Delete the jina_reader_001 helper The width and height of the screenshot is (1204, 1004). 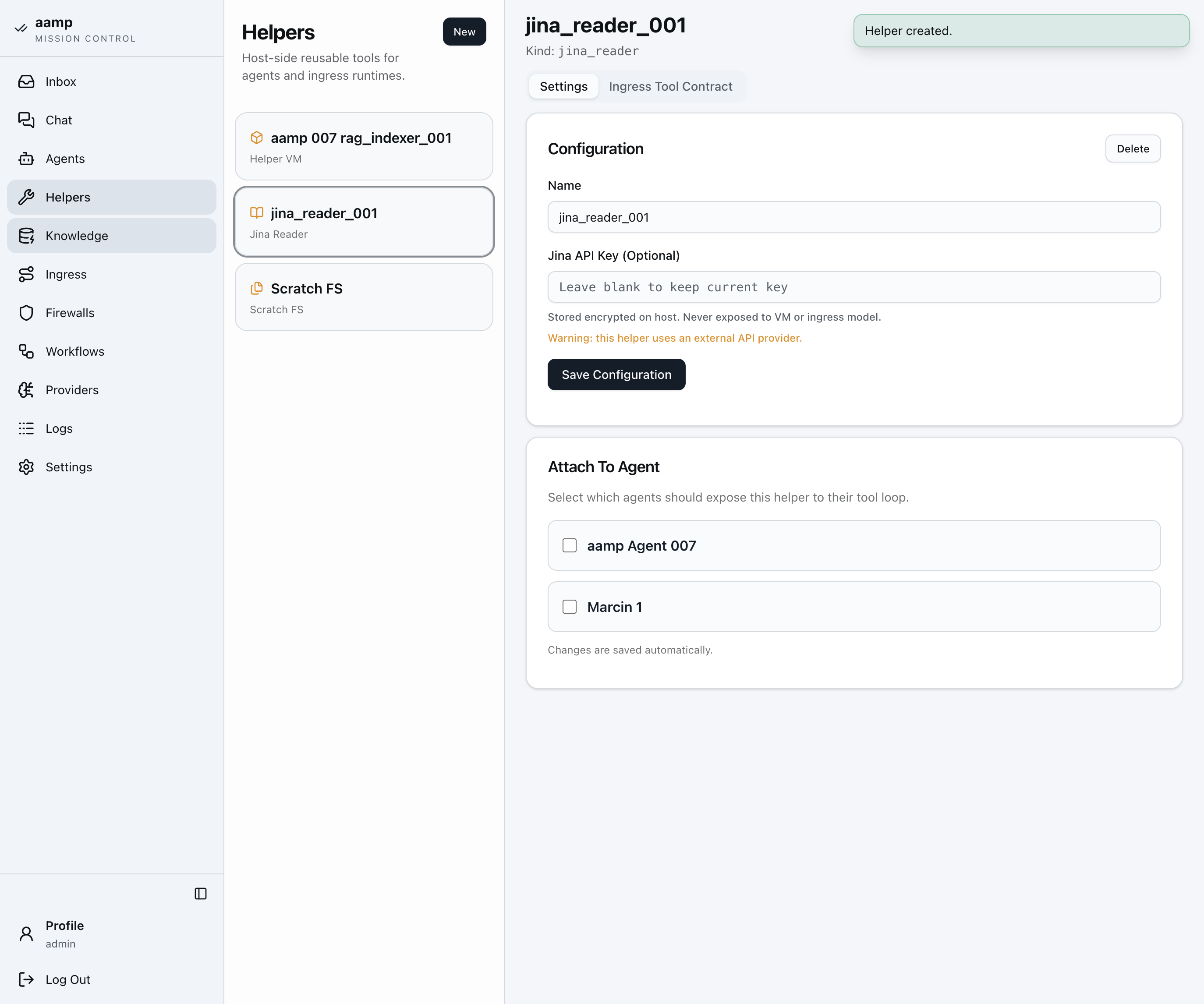(x=1133, y=148)
